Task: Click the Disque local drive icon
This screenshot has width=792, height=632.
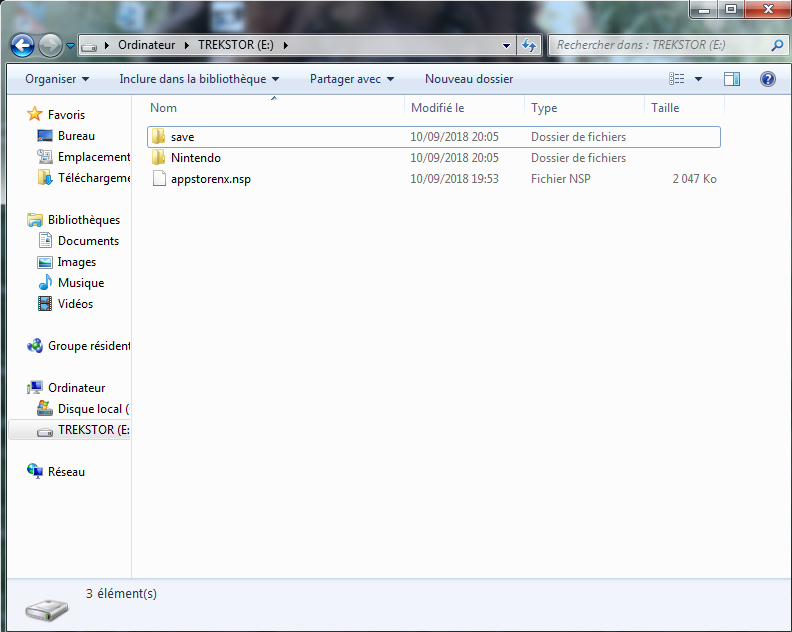Action: (x=44, y=408)
